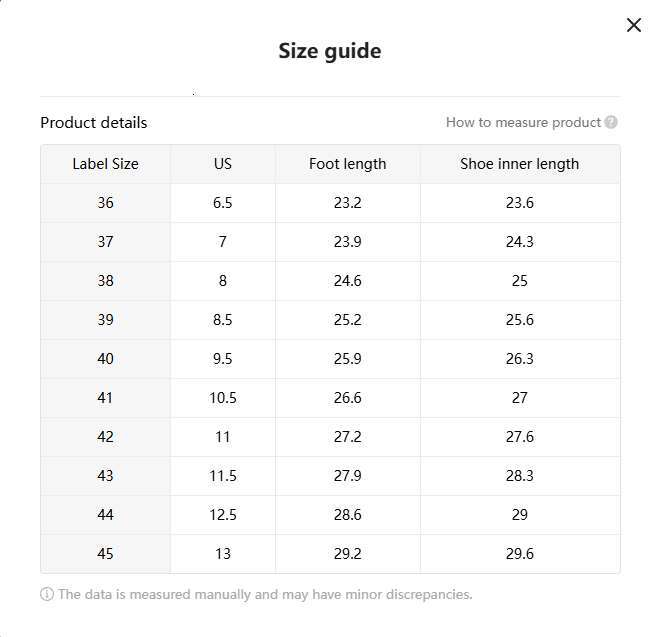The width and height of the screenshot is (657, 637).
Task: Select foot length 23.9 cell
Action: 347,242
